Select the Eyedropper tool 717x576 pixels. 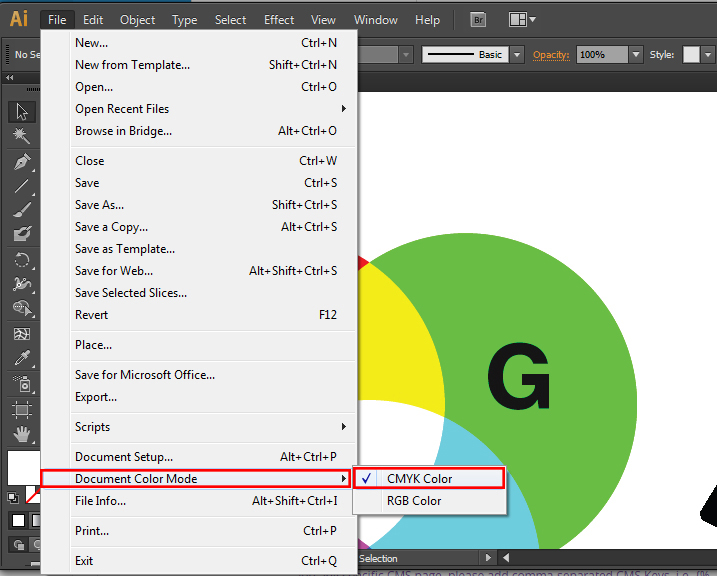click(22, 358)
